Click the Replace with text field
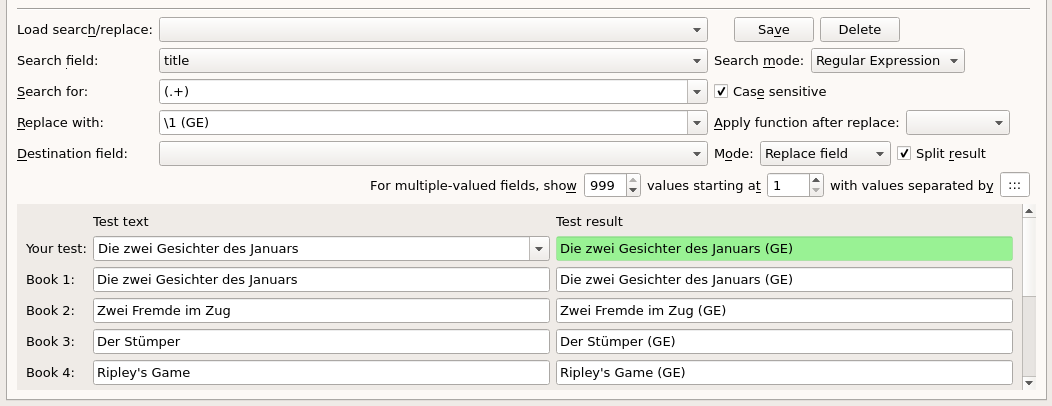Viewport: 1052px width, 406px height. tap(420, 123)
